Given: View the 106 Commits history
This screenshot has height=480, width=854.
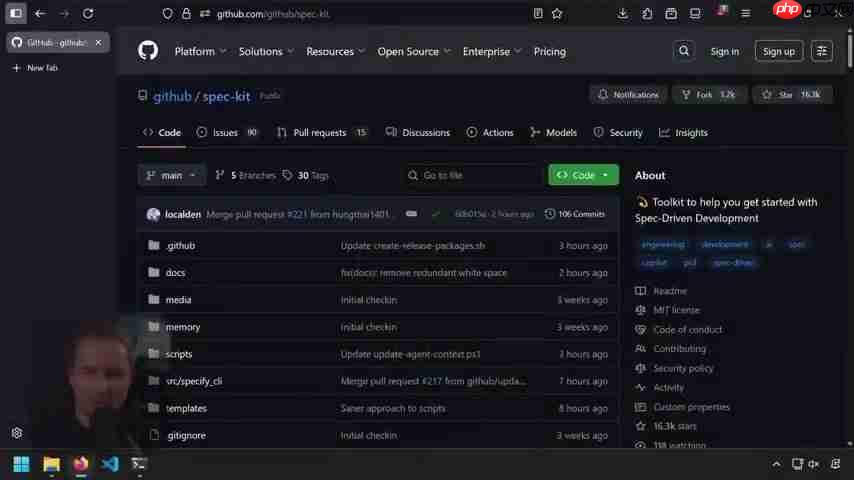Looking at the screenshot, I should (x=575, y=214).
